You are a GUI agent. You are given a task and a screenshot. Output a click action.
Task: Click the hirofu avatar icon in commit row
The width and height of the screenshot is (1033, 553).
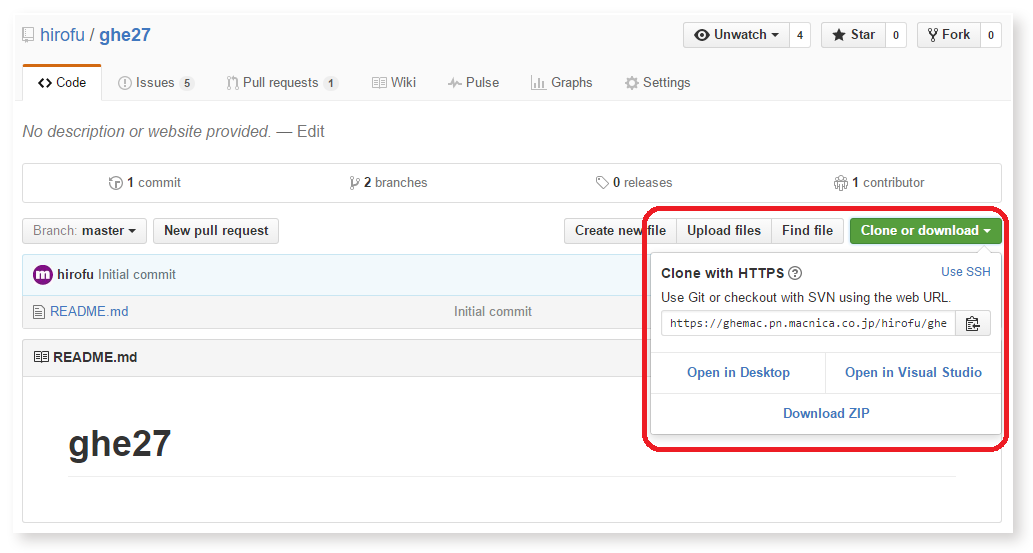[43, 274]
